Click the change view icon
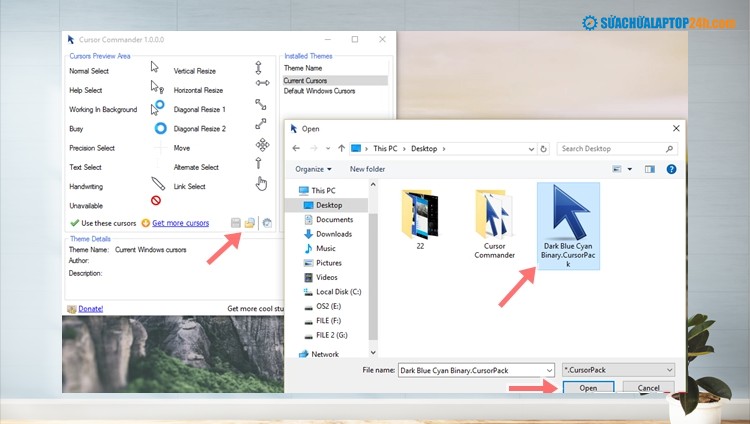Viewport: 750px width, 424px height. [617, 169]
